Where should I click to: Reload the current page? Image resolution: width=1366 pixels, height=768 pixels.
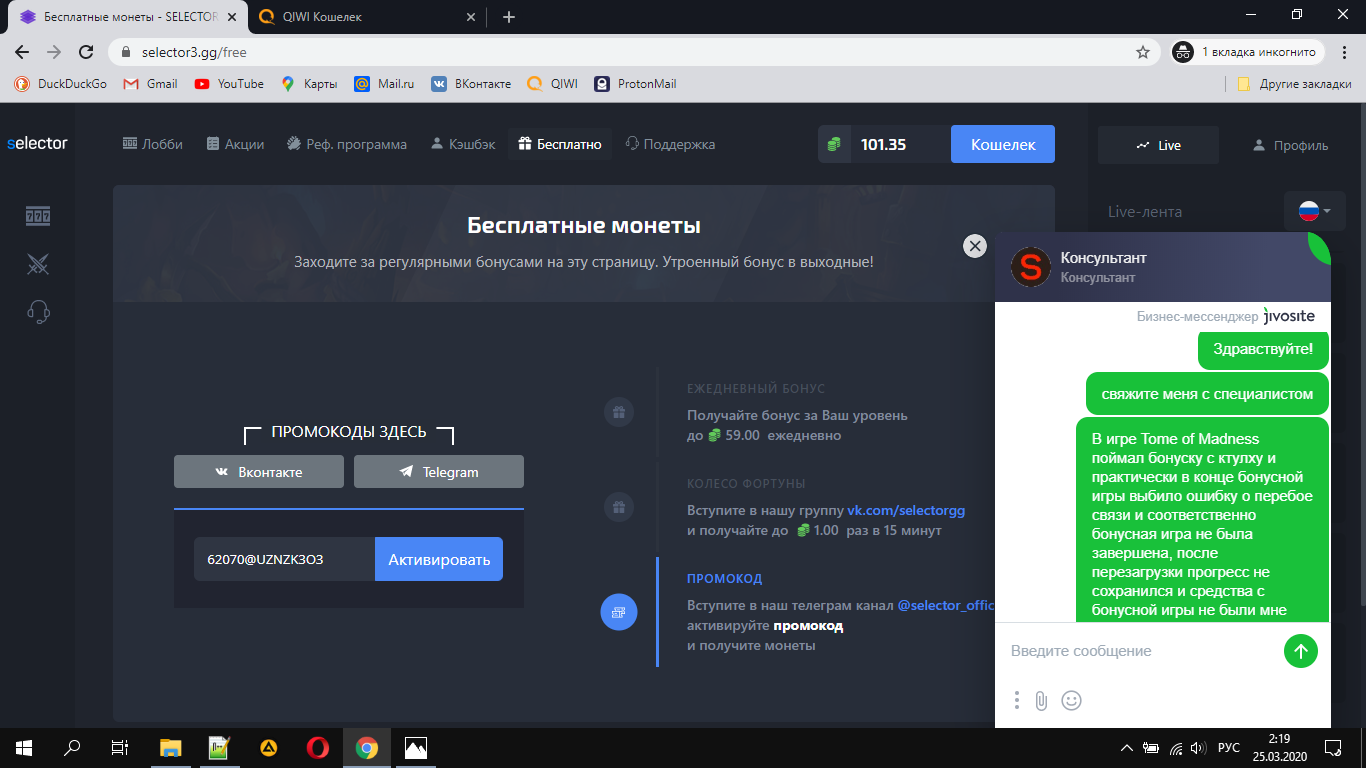tap(87, 52)
